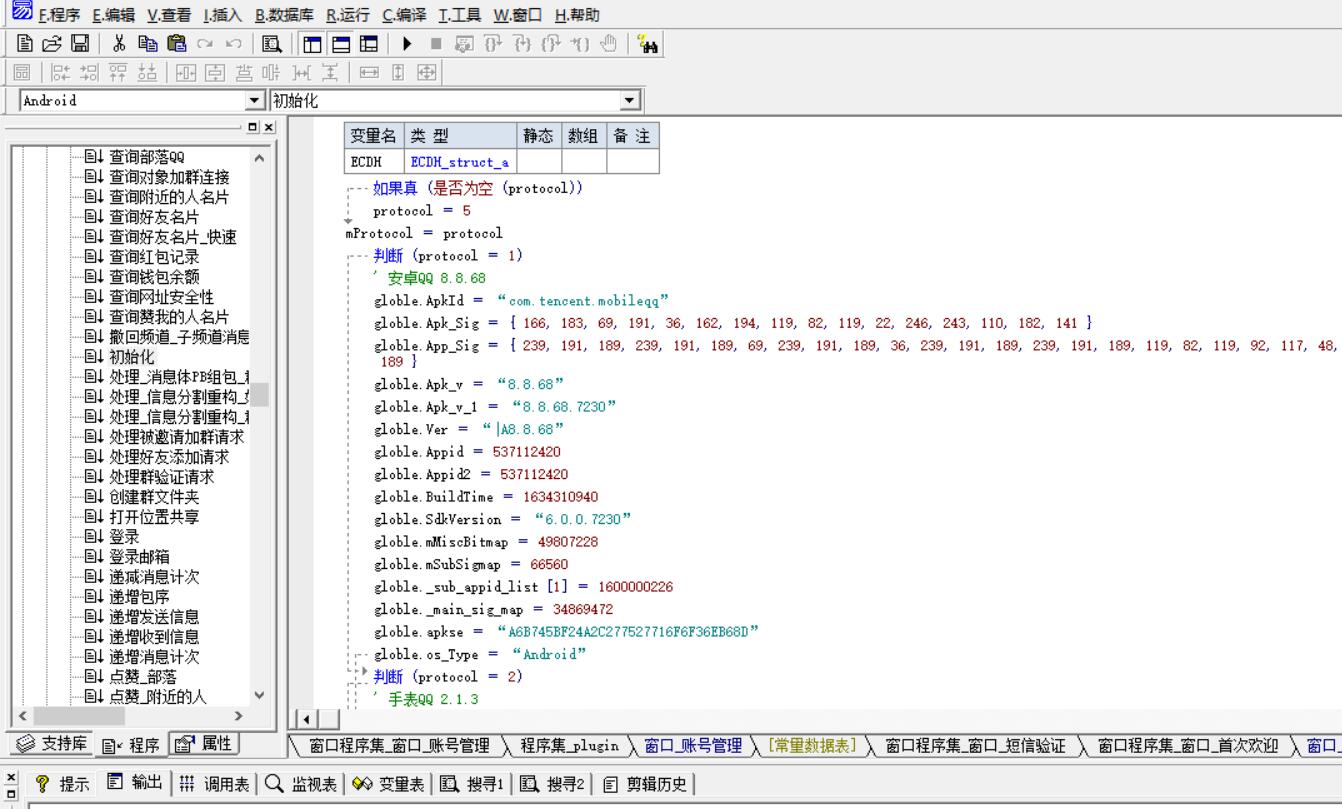Show the 剪辑历史 tab
Viewport: 1342px width, 809px height.
[x=646, y=783]
